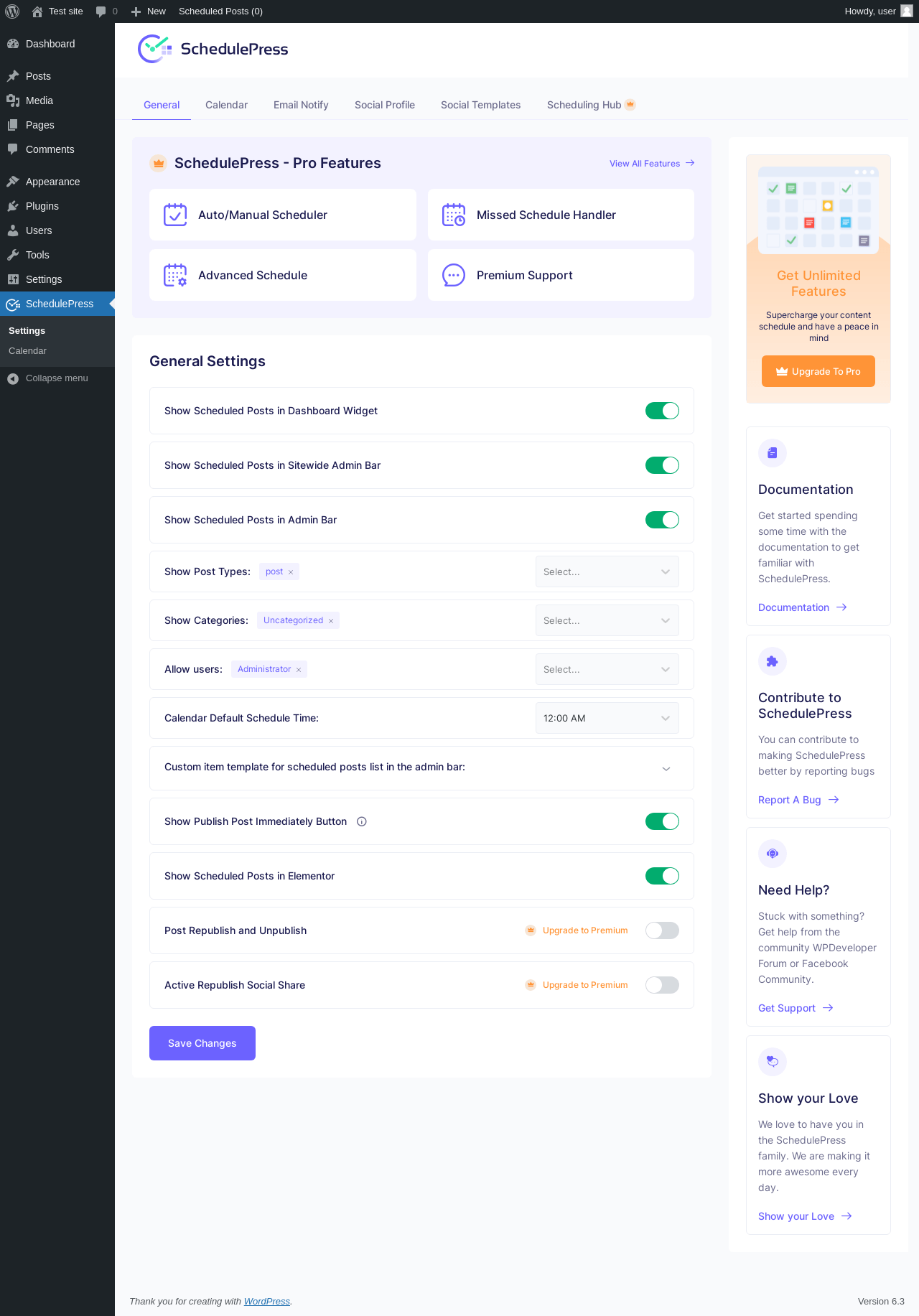919x1316 pixels.
Task: Click Save Changes button
Action: (x=202, y=1043)
